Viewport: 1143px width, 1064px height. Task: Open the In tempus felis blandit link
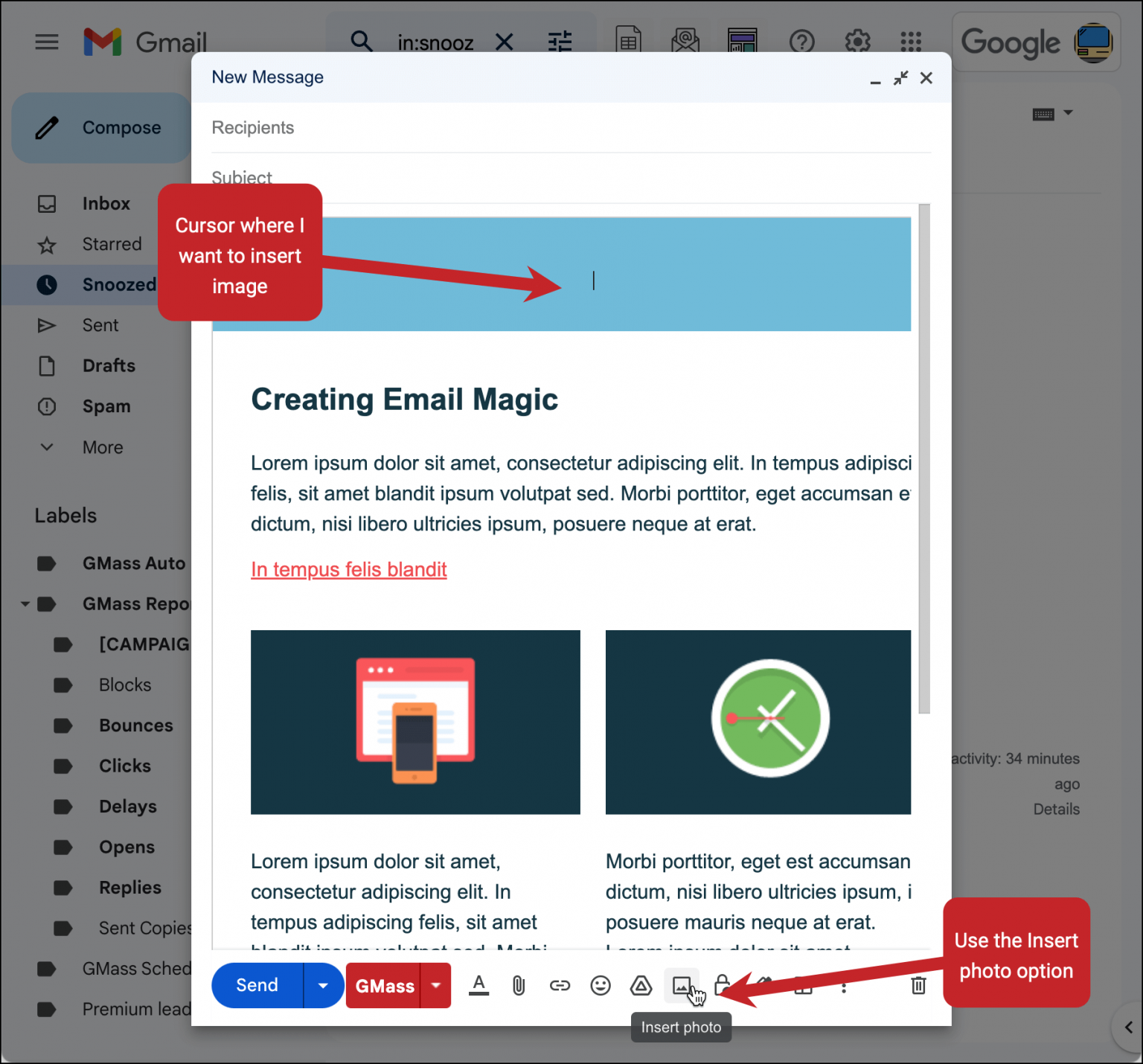click(x=348, y=569)
